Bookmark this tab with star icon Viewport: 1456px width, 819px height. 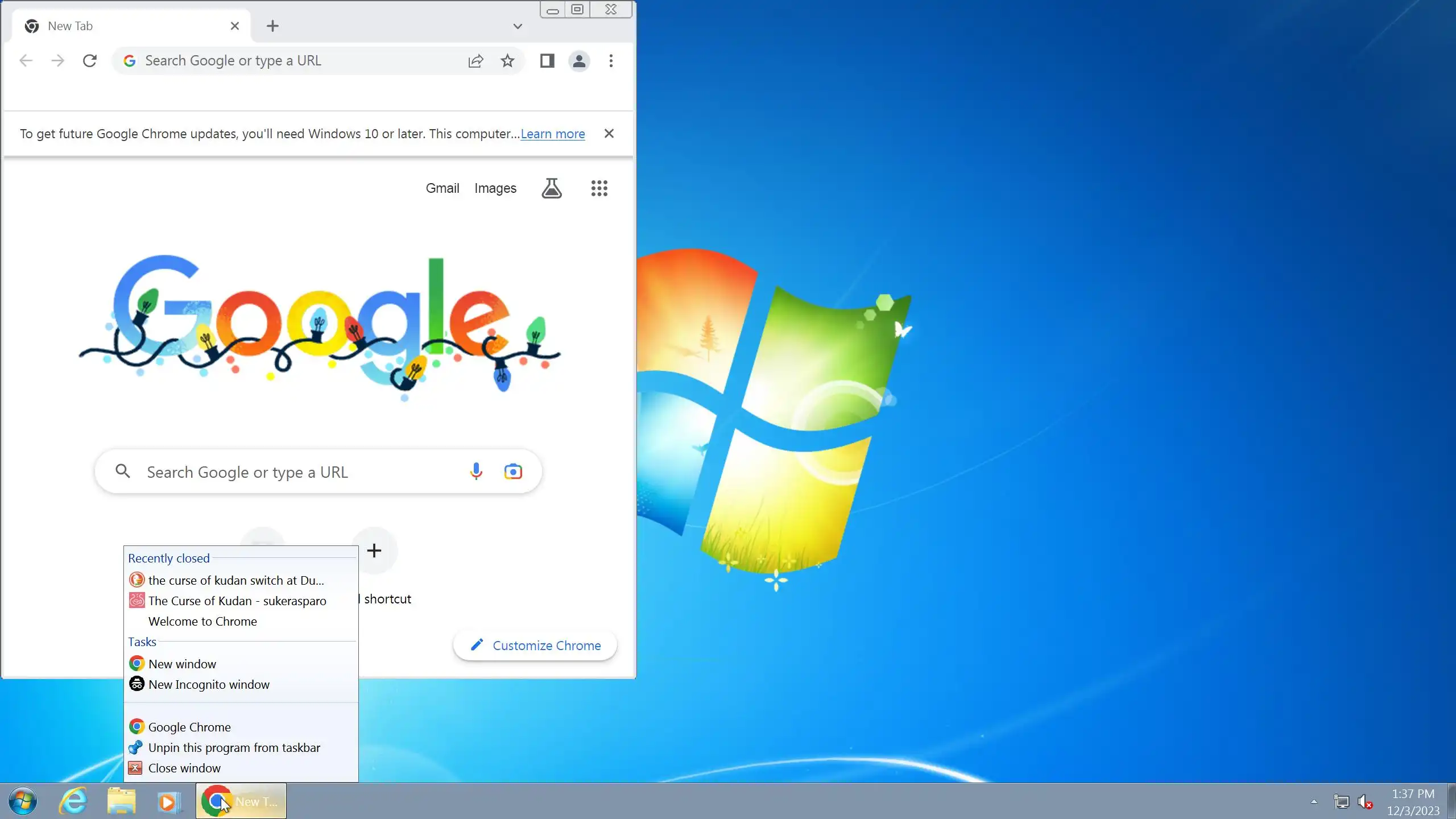click(x=507, y=61)
